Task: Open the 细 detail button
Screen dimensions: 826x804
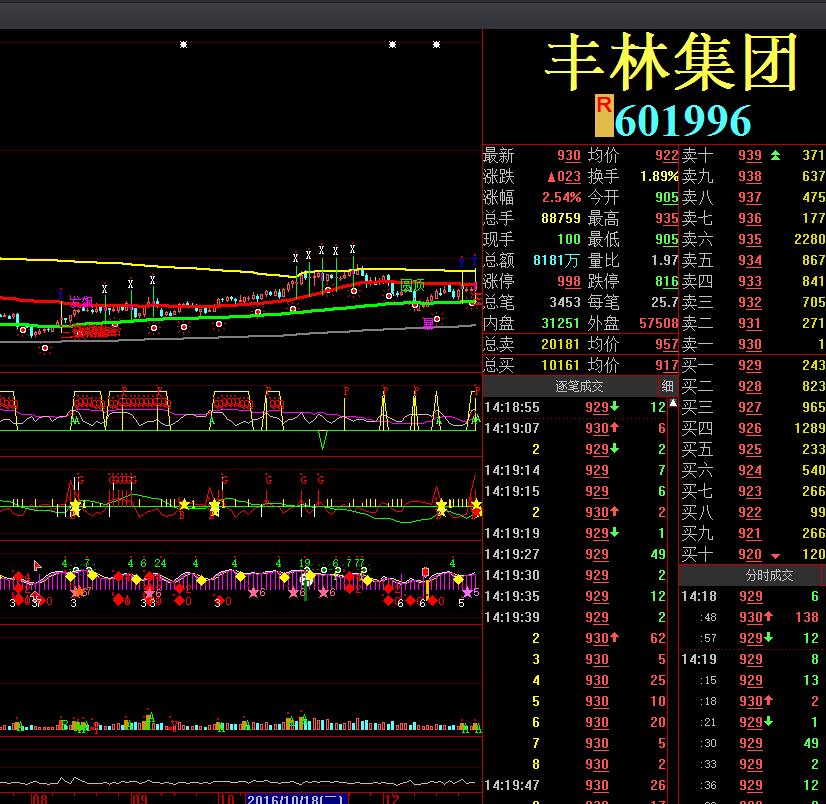Action: coord(667,386)
